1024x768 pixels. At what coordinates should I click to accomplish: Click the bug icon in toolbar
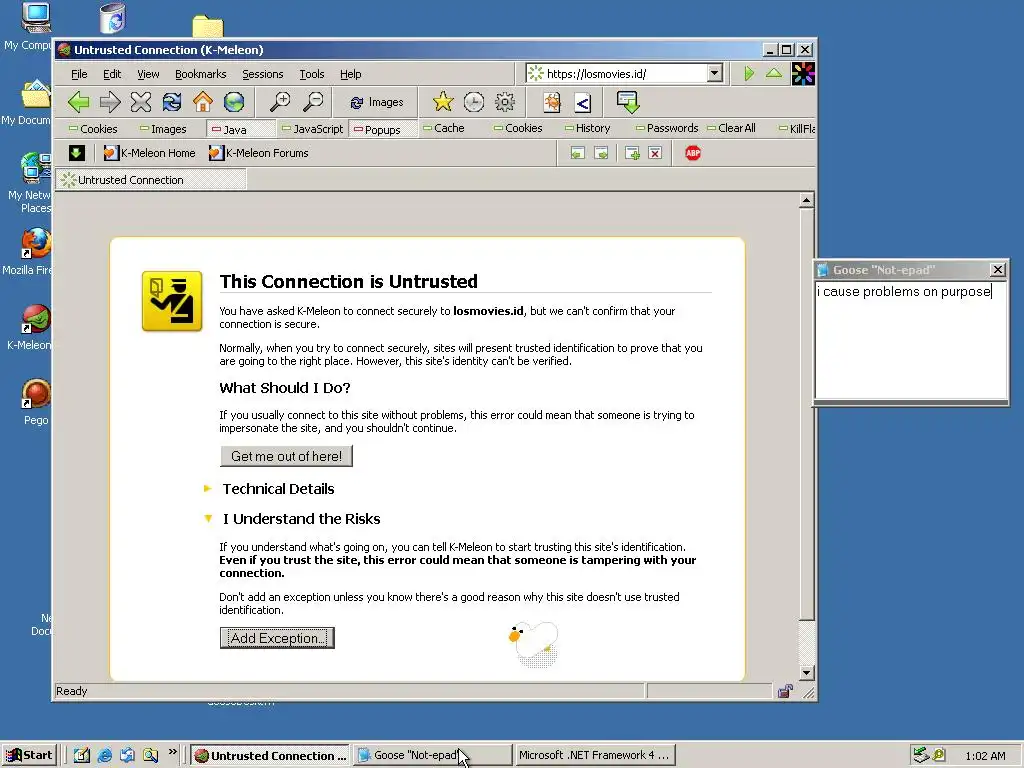(x=552, y=102)
